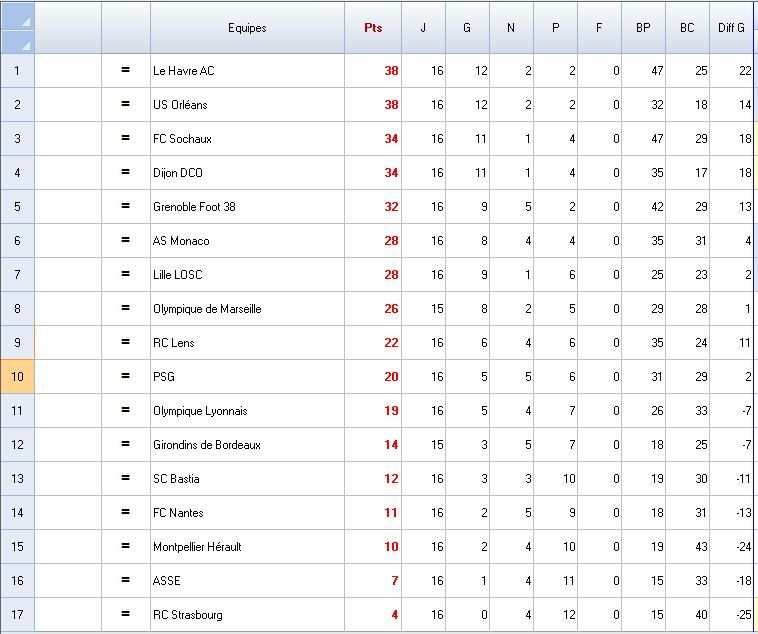Click the equals trend icon next to AS Monaco
The image size is (758, 634).
point(126,241)
